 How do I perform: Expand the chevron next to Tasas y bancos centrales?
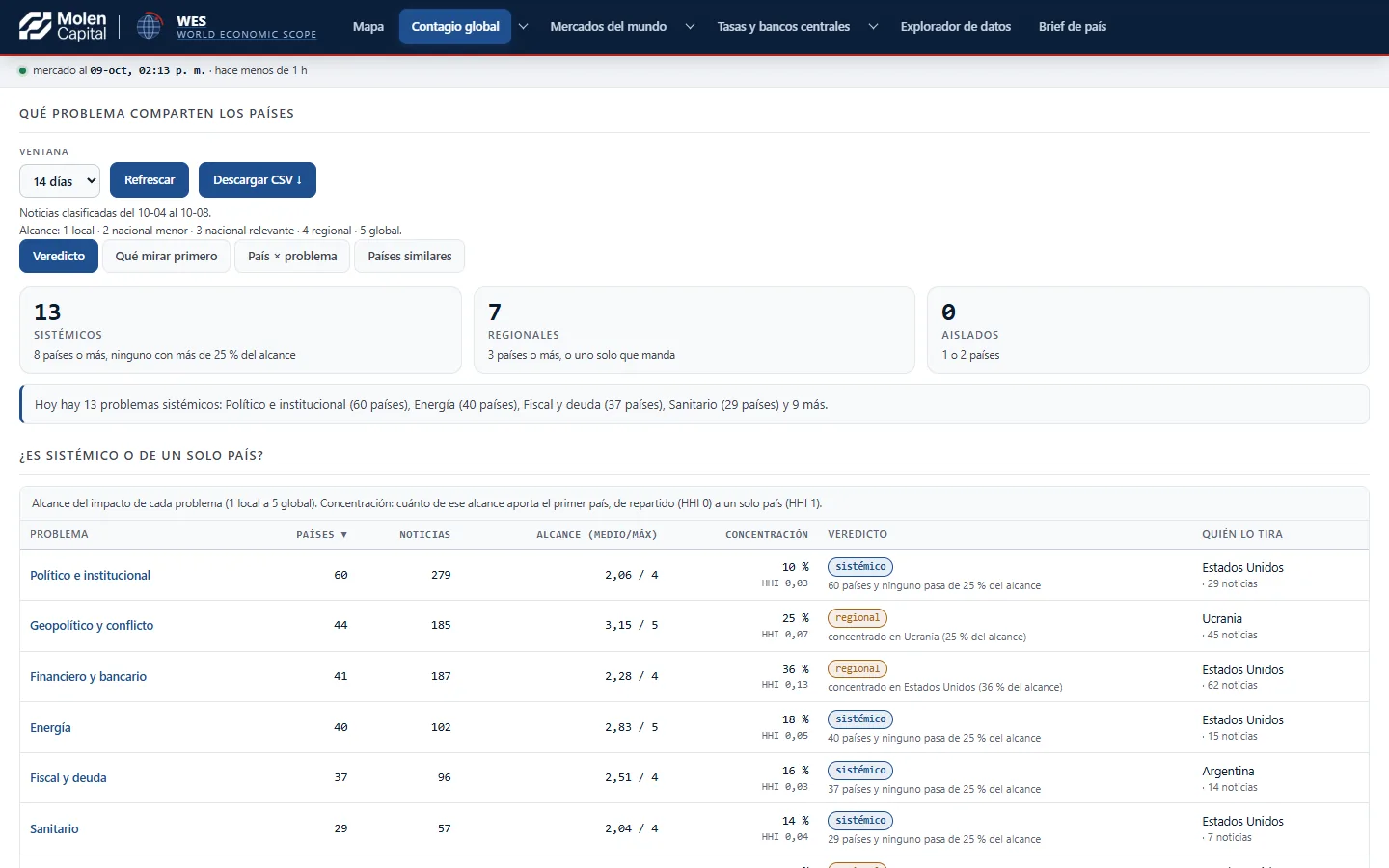873,27
